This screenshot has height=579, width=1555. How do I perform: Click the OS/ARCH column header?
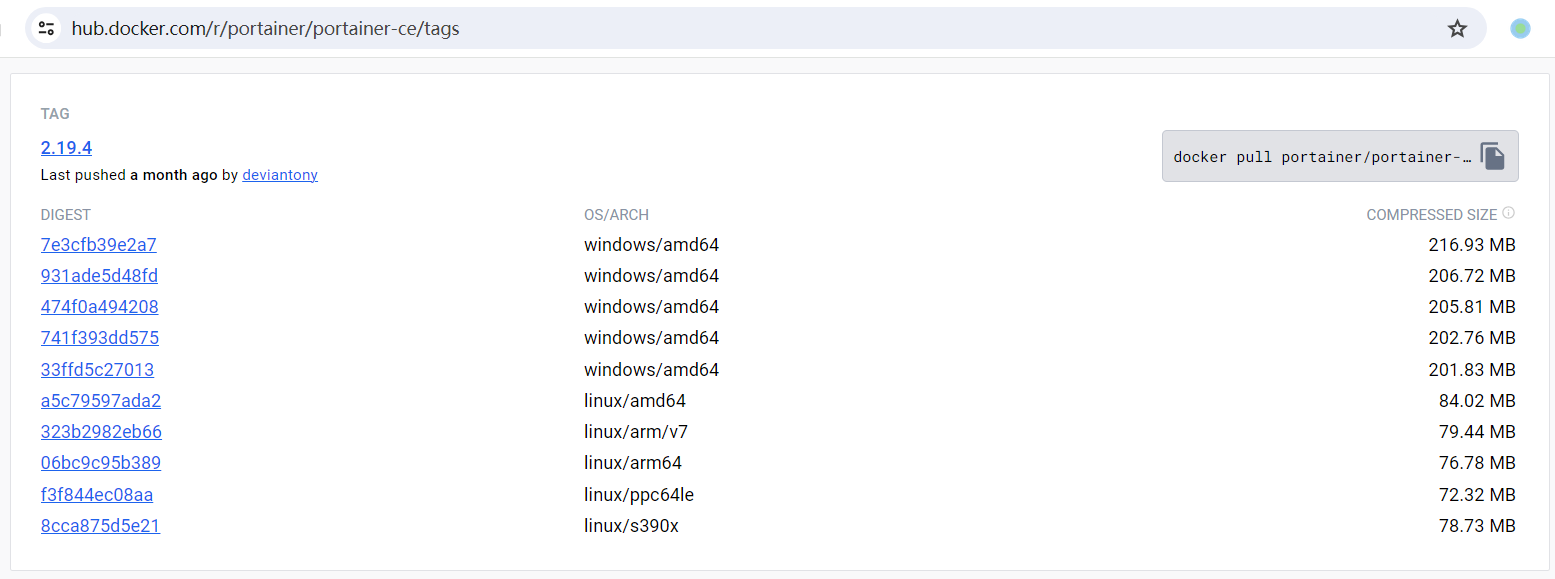coord(616,214)
